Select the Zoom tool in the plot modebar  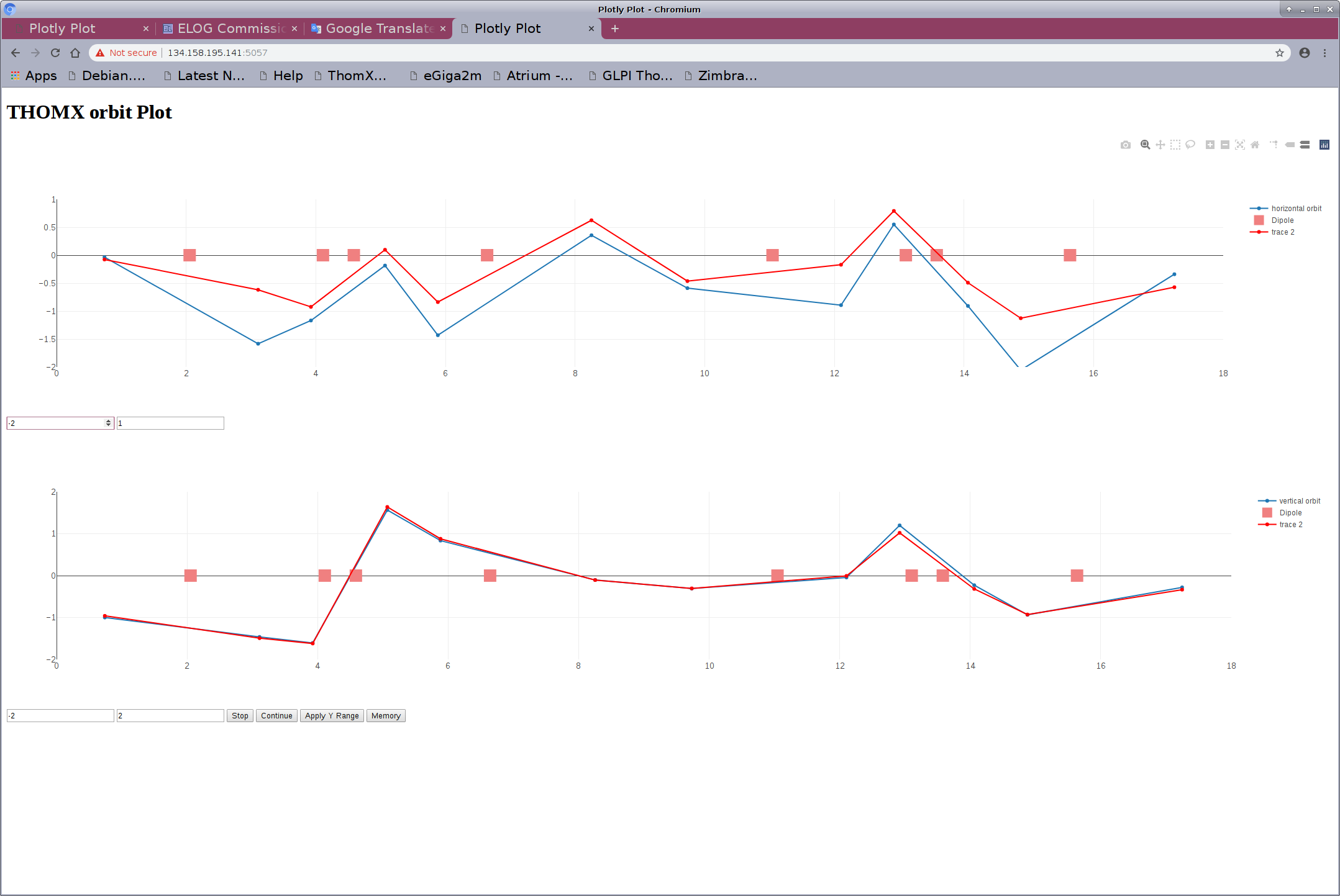pyautogui.click(x=1145, y=145)
